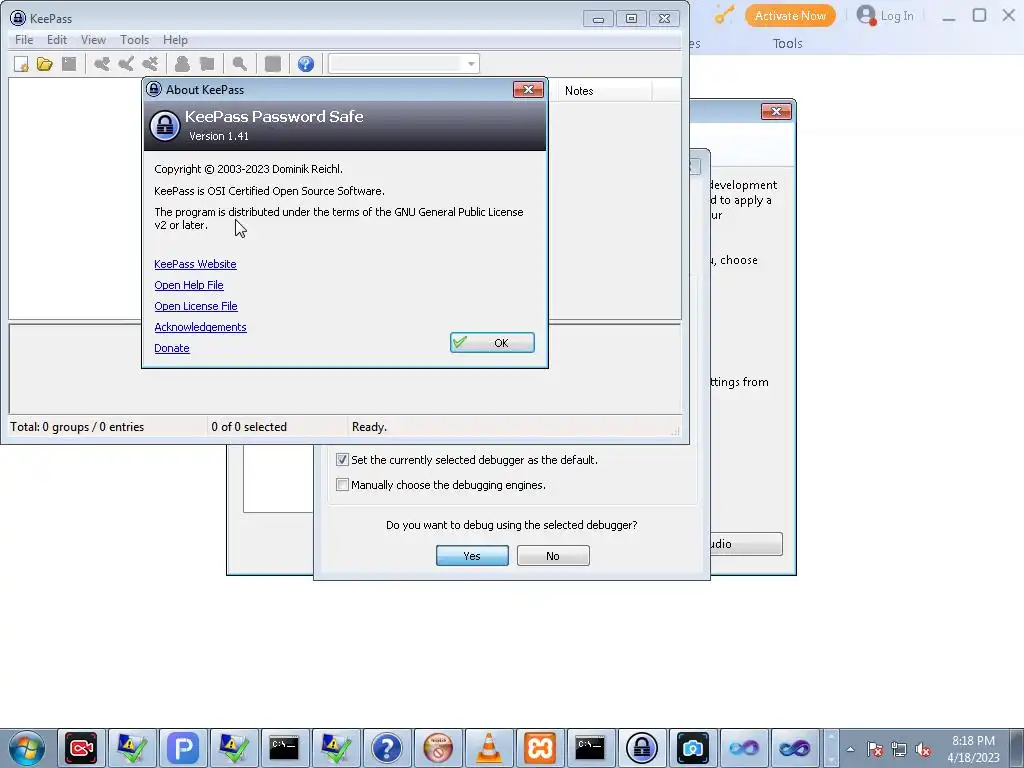Open the Tools menu in KeePass
This screenshot has height=768, width=1024.
click(135, 40)
